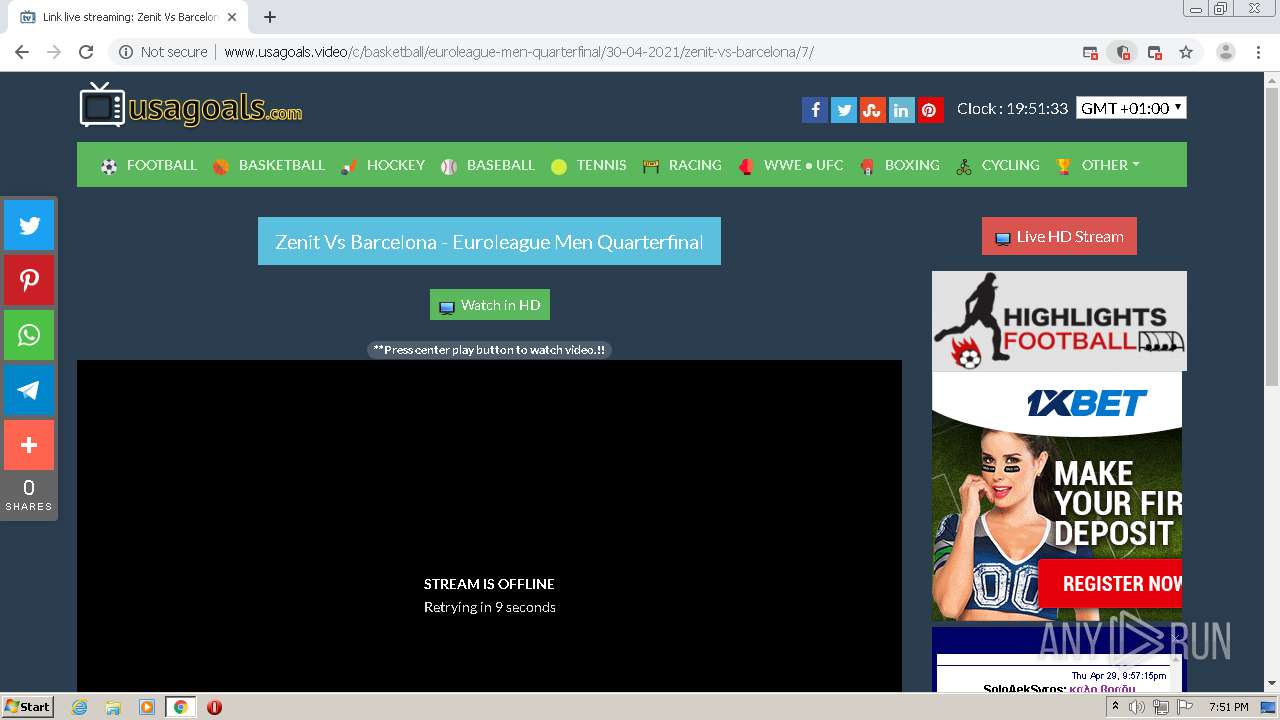Bookmark this page with star icon

tap(1186, 52)
